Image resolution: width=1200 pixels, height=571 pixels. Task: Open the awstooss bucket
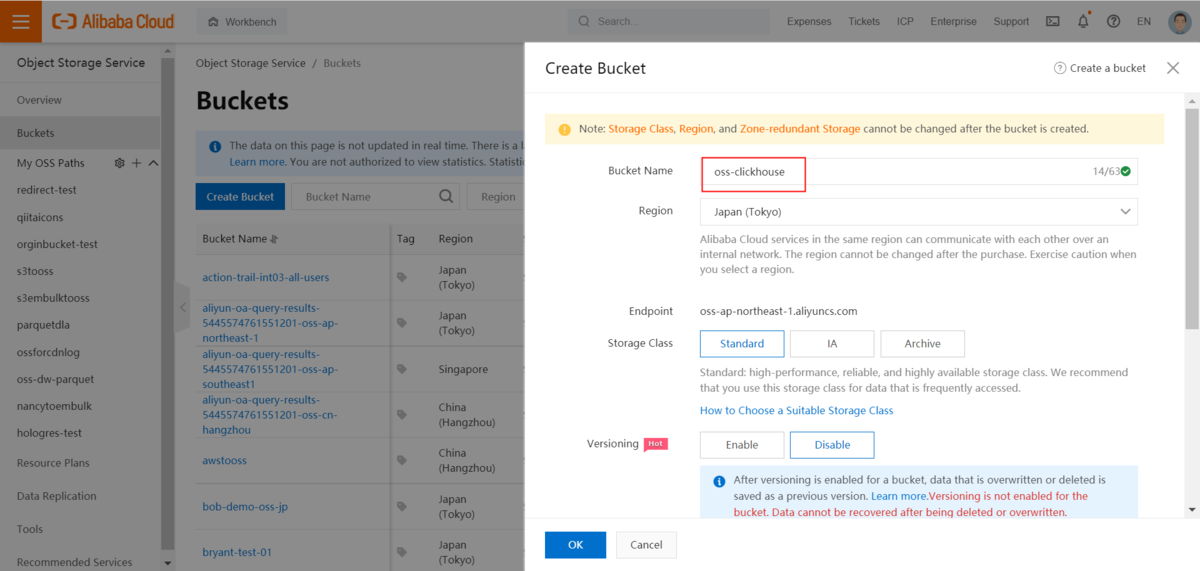224,461
